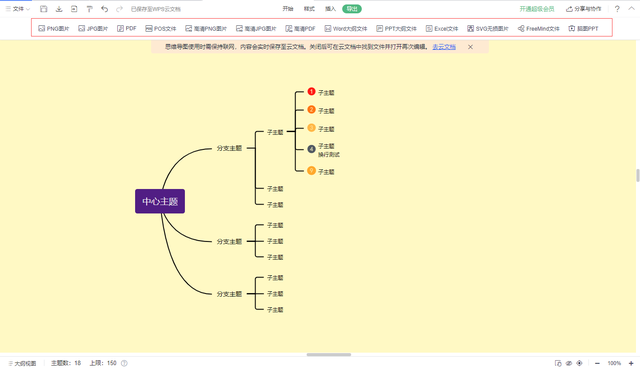Image resolution: width=640 pixels, height=370 pixels.
Task: Export as 高清PNG图片
Action: click(206, 29)
